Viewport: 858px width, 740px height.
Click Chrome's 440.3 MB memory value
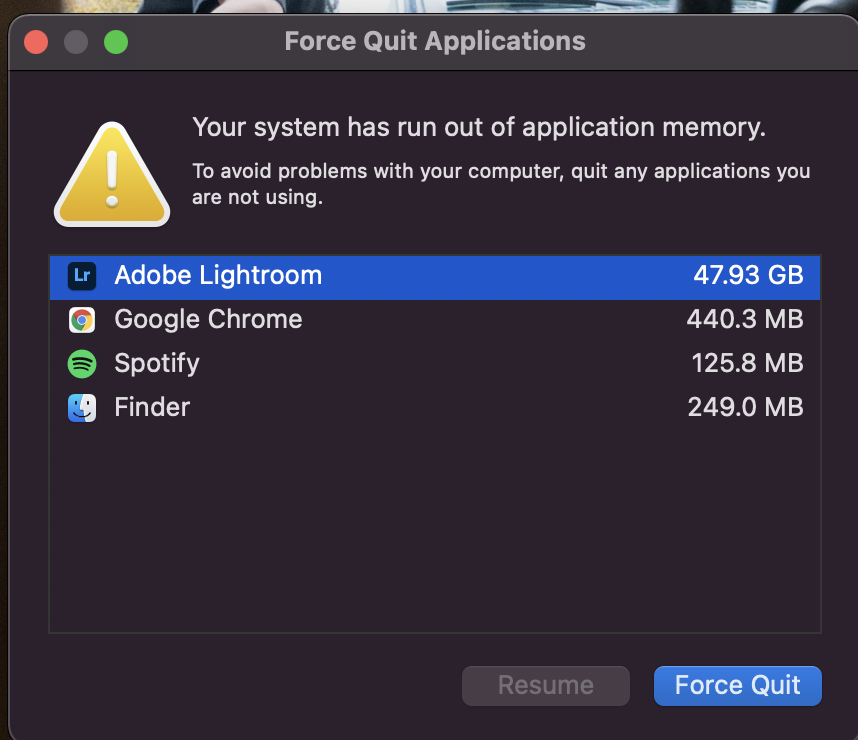coord(745,320)
